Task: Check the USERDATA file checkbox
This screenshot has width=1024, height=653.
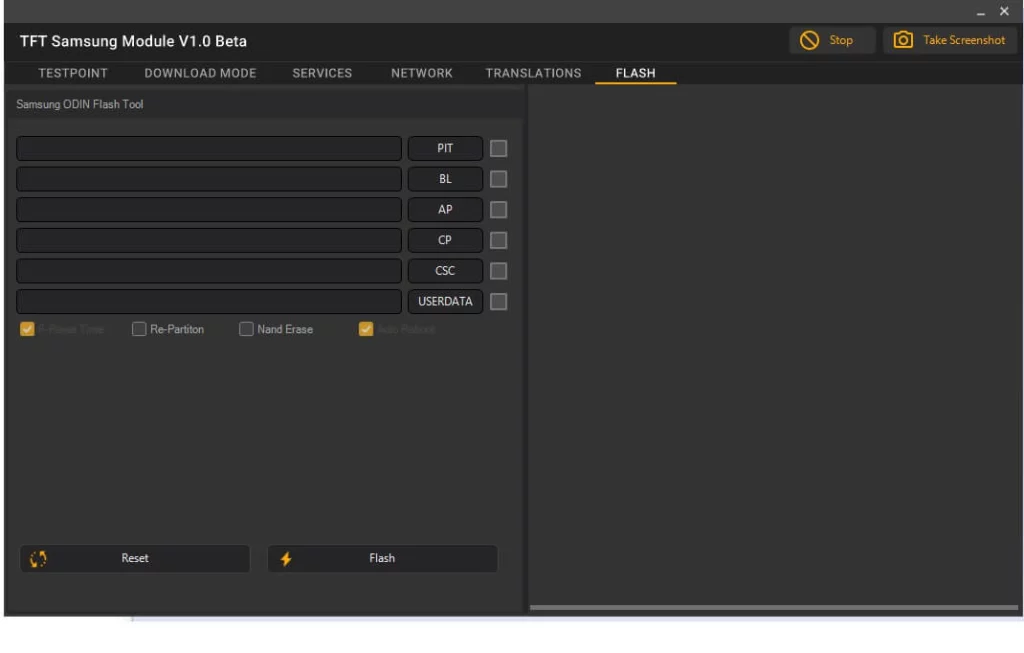Action: click(x=498, y=302)
